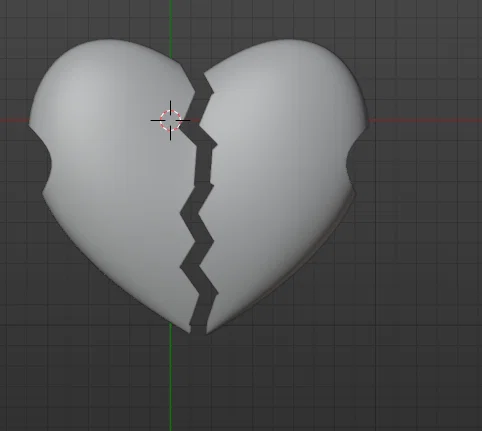This screenshot has height=431, width=482.
Task: Click the 3D cursor crosshair in viewport
Action: point(170,120)
